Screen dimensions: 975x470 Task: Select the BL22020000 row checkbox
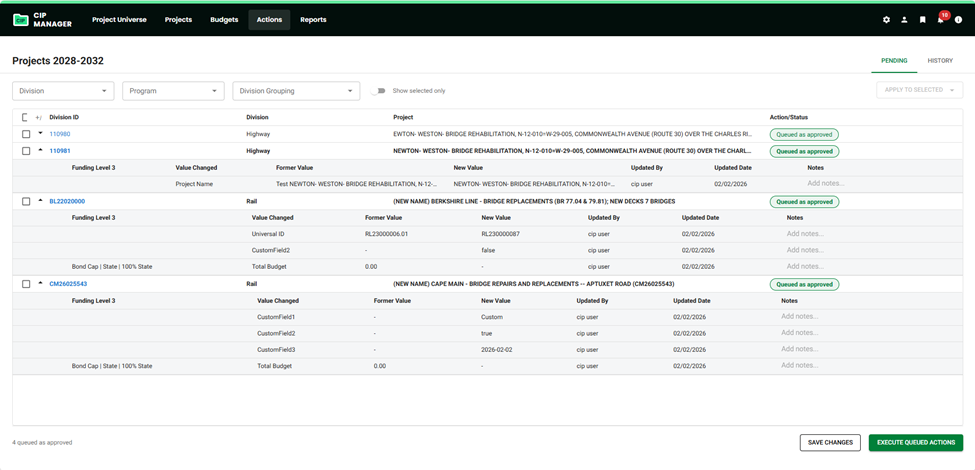point(26,201)
